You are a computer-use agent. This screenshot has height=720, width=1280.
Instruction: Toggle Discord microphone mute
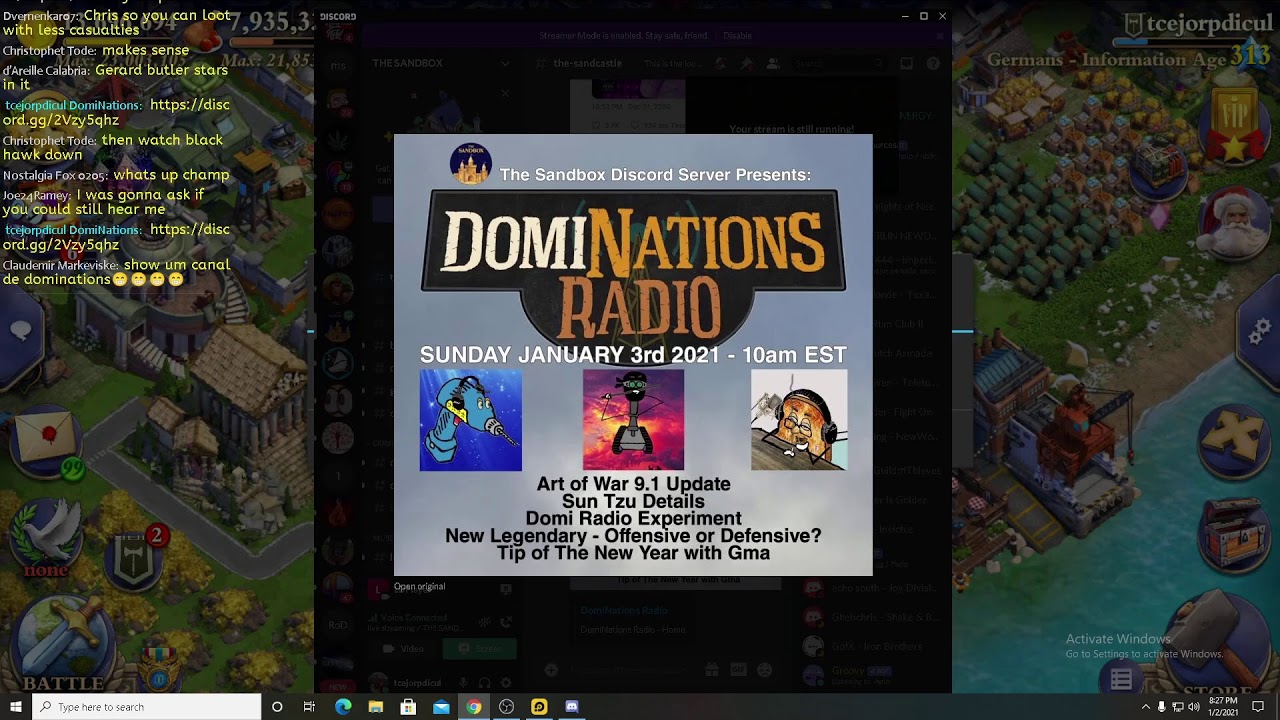coord(462,683)
